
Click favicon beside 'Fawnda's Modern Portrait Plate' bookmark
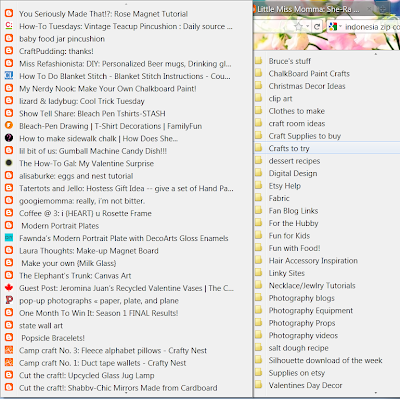[x=9, y=238]
